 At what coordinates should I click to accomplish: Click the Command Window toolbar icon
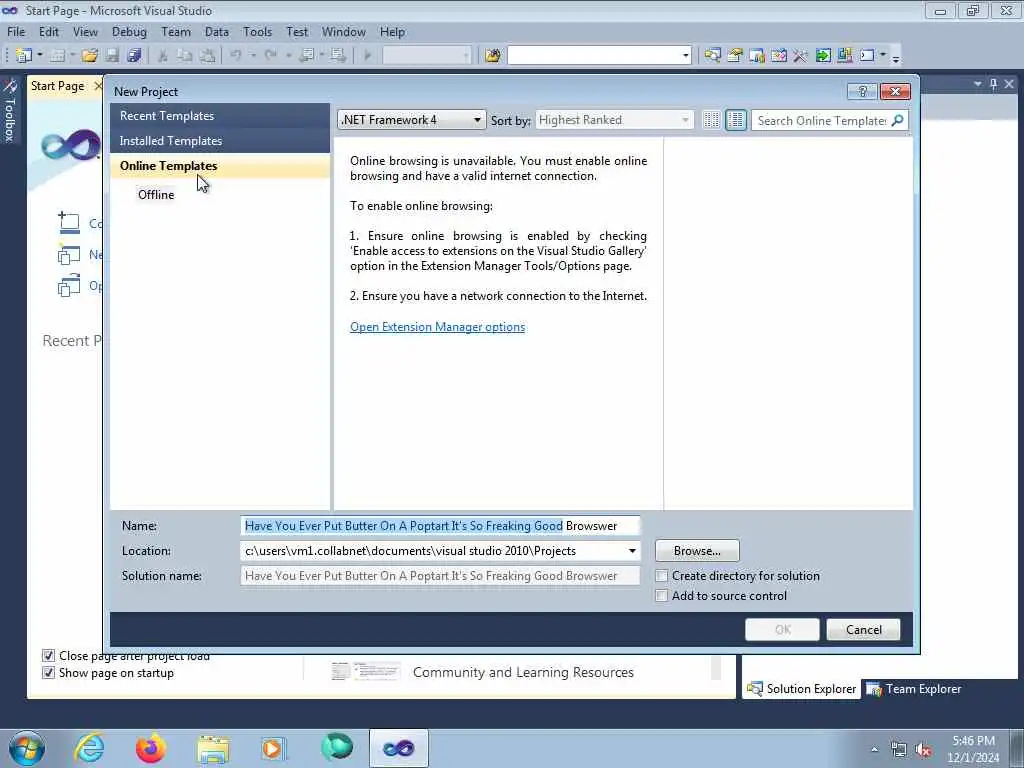click(867, 56)
